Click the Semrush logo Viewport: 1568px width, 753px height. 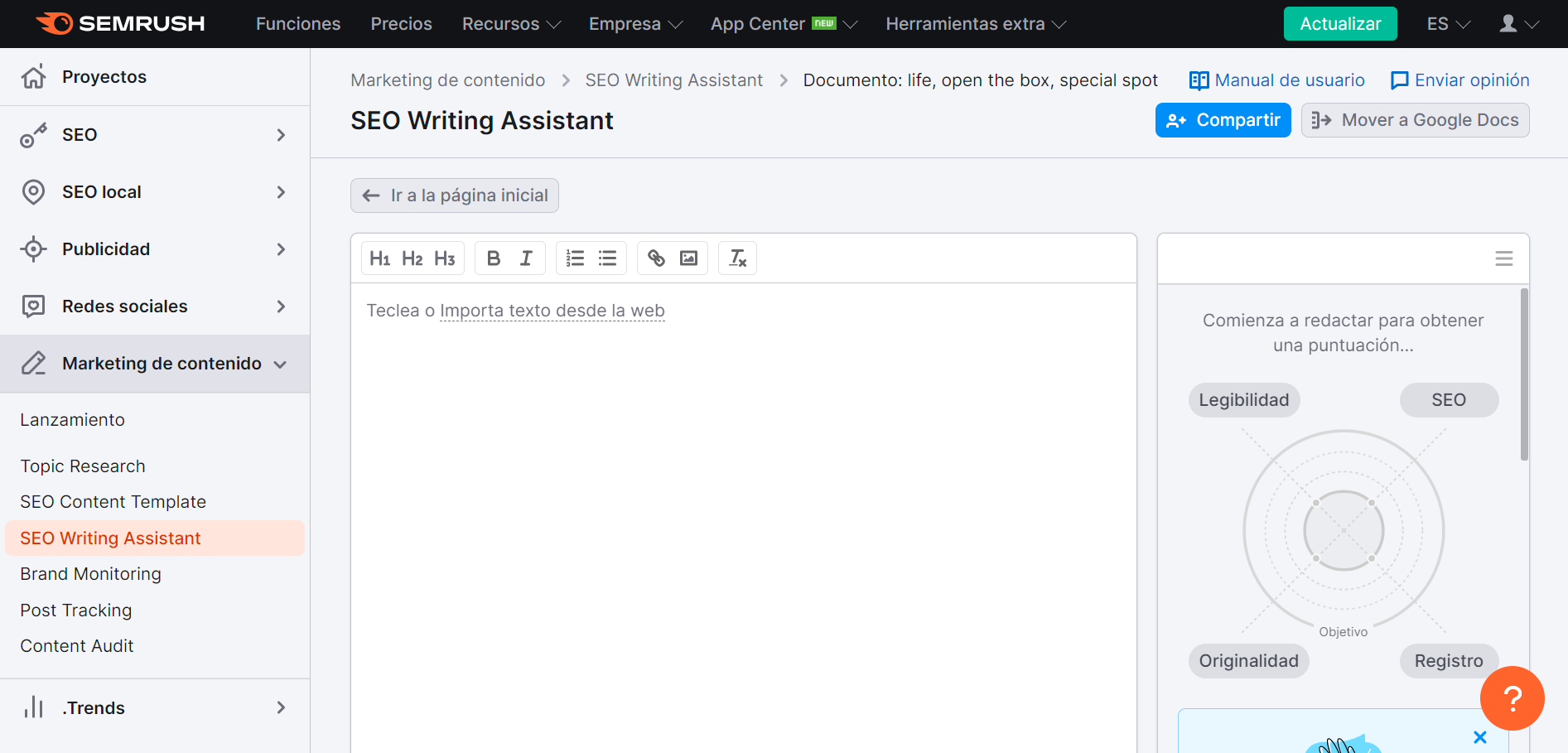coord(120,23)
